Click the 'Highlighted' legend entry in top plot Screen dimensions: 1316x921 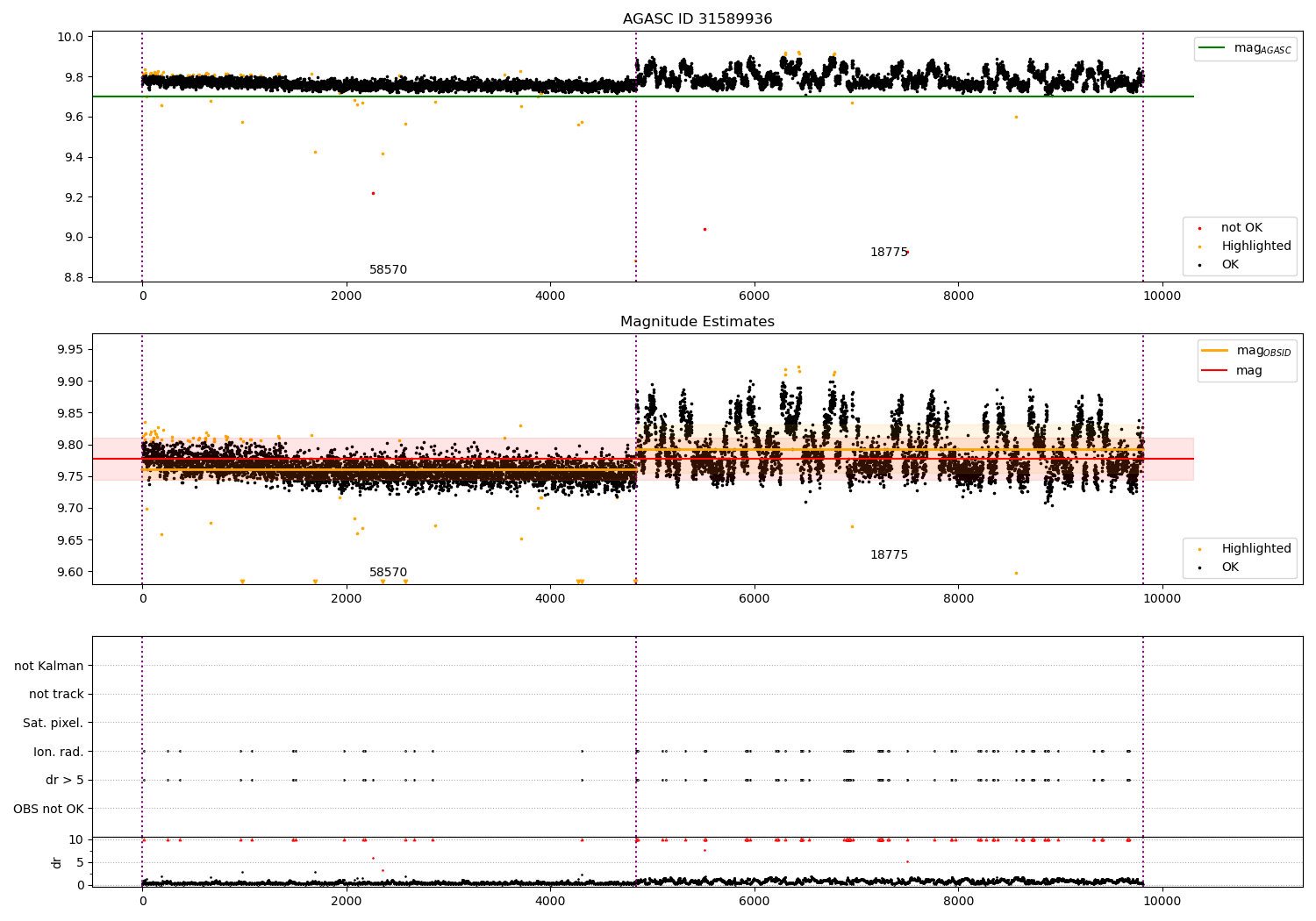pyautogui.click(x=1255, y=246)
